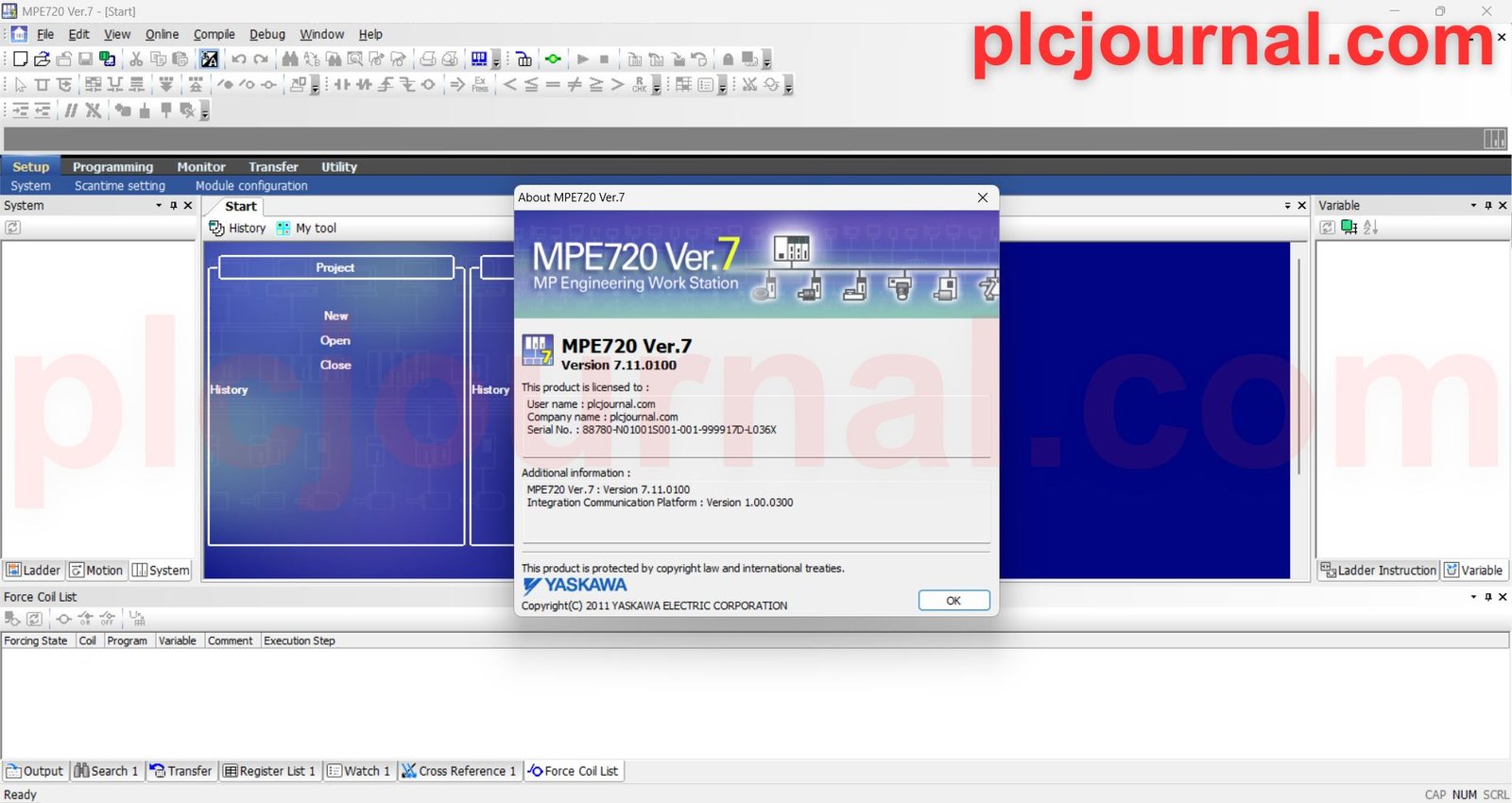This screenshot has height=803, width=1512.
Task: Click the Cut scissors toolbar icon
Action: pos(136,59)
